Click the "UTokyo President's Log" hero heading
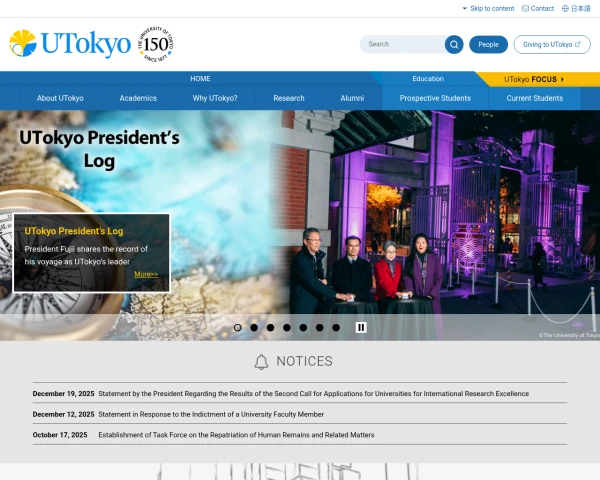The height and width of the screenshot is (480, 600). click(x=99, y=149)
